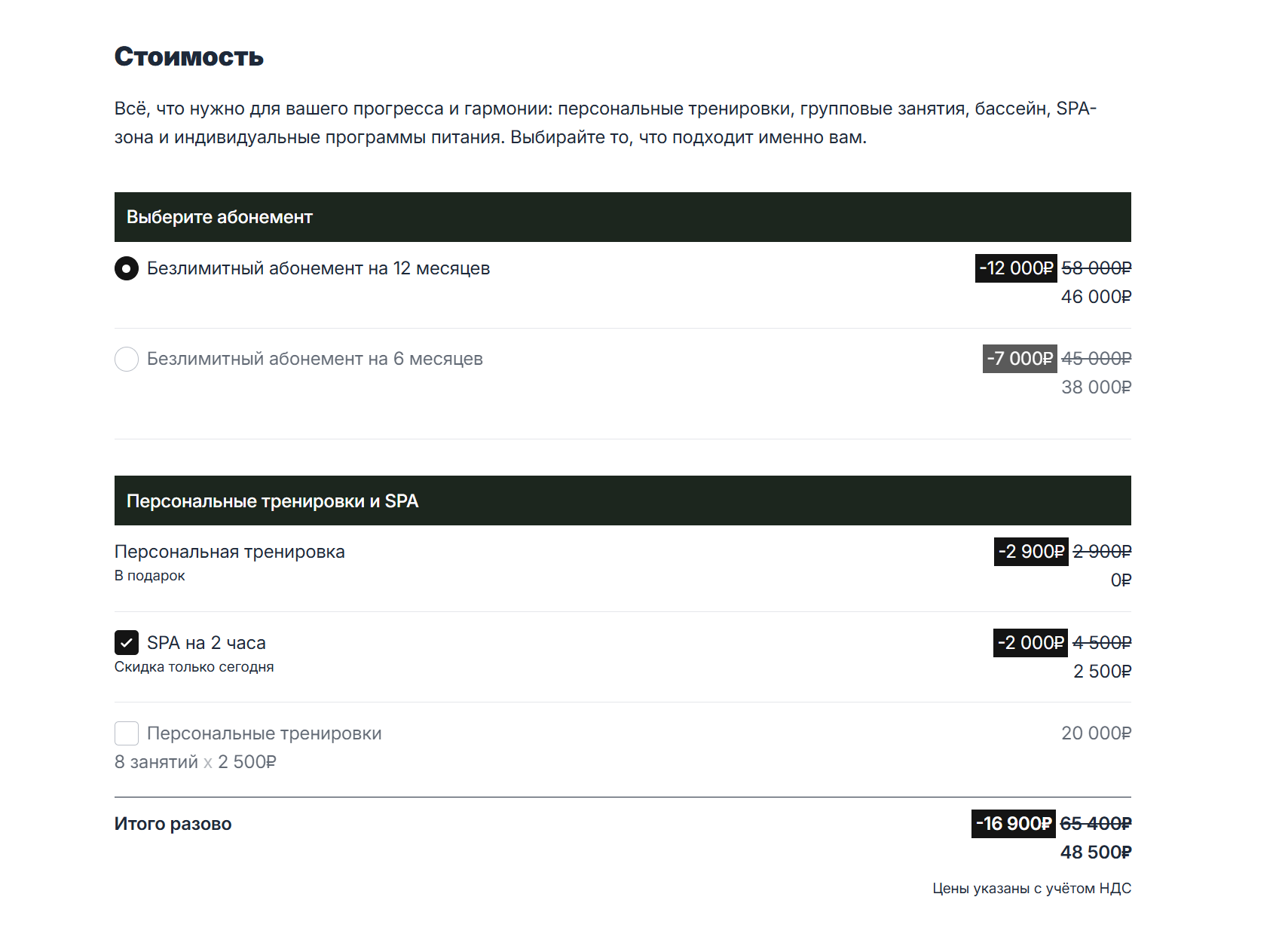
Task: Click the -7 000₽ discount badge
Action: click(1019, 359)
